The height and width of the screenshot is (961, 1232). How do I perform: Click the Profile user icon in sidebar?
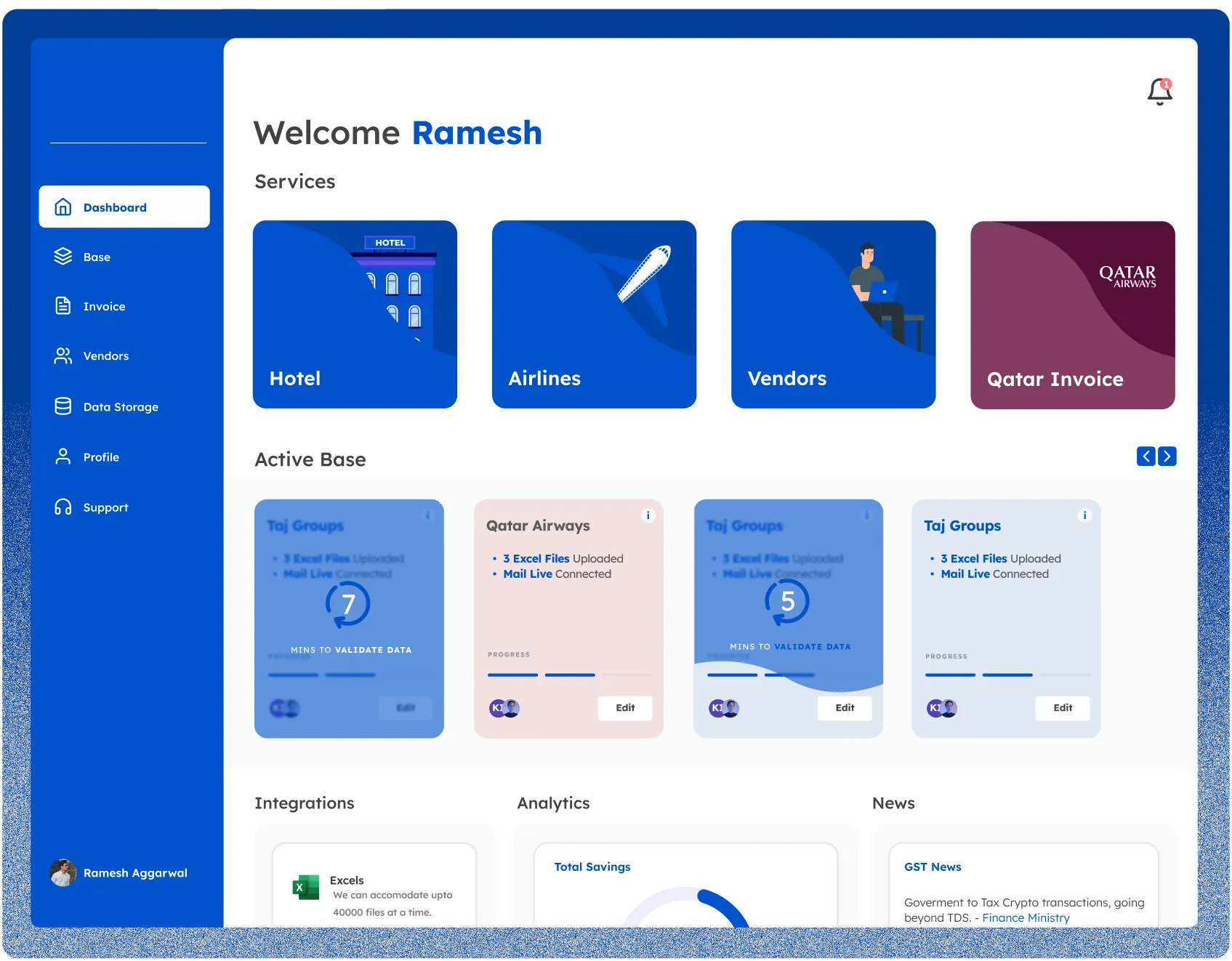(x=63, y=457)
